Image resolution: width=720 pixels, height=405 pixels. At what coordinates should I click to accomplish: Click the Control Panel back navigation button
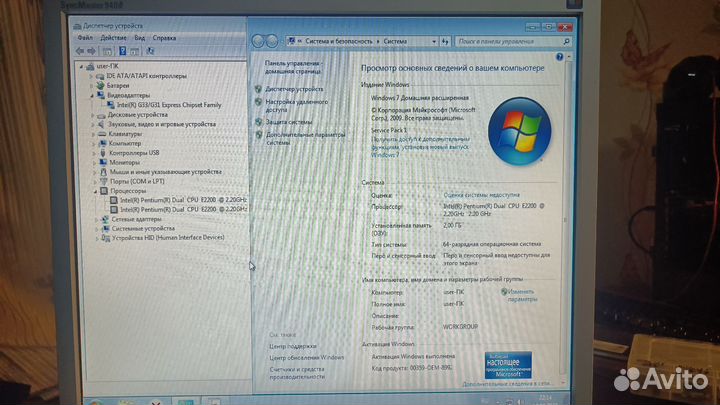259,42
